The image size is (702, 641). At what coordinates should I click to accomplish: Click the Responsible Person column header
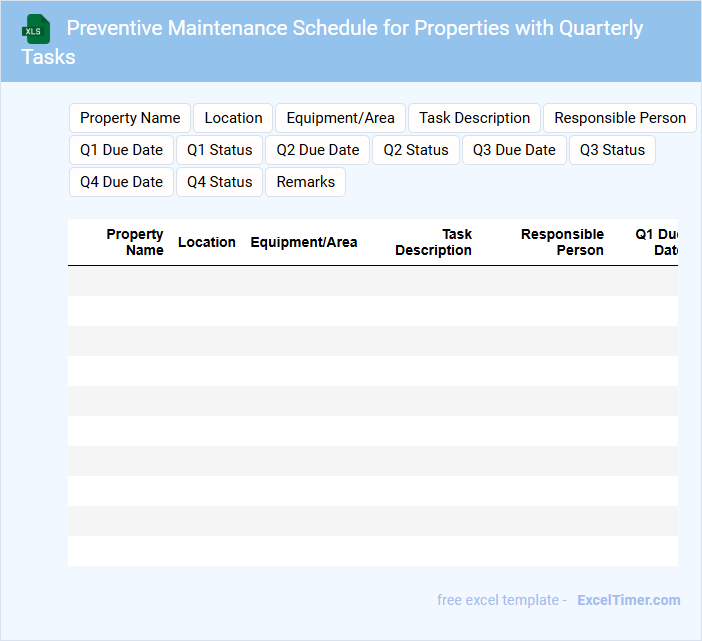click(562, 242)
